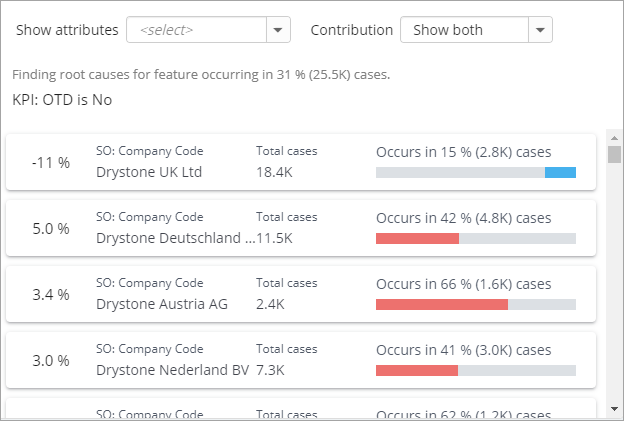Image resolution: width=624 pixels, height=421 pixels.
Task: Click the scrollbar up arrow
Action: pos(614,138)
